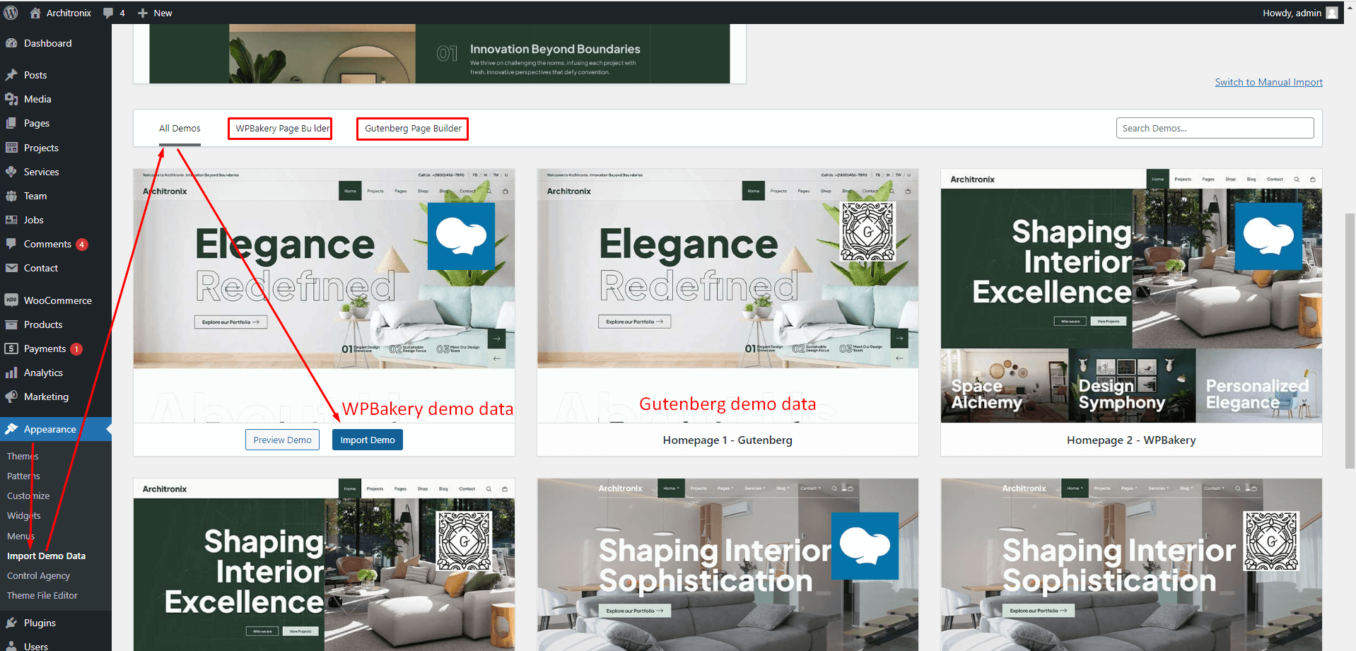Open the WooCommerce menu item
1356x651 pixels.
pos(56,300)
